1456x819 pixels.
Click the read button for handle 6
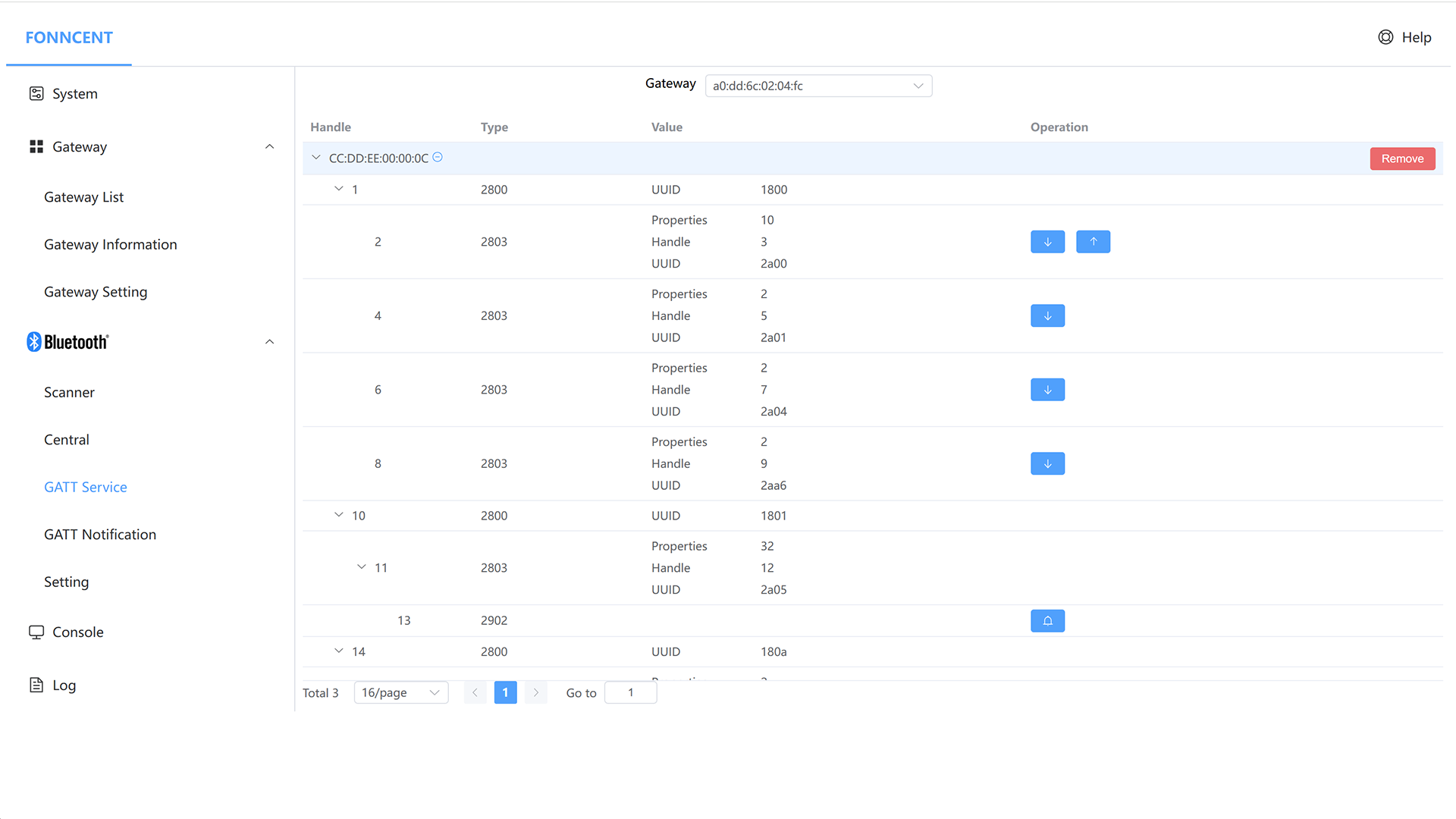coord(1047,390)
